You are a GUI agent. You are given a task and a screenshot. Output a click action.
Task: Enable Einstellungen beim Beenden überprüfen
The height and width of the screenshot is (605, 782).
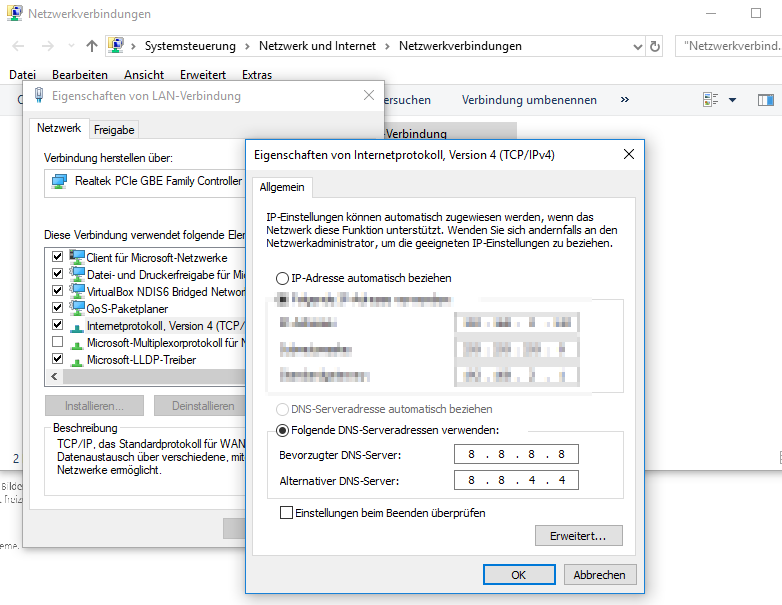pyautogui.click(x=286, y=513)
